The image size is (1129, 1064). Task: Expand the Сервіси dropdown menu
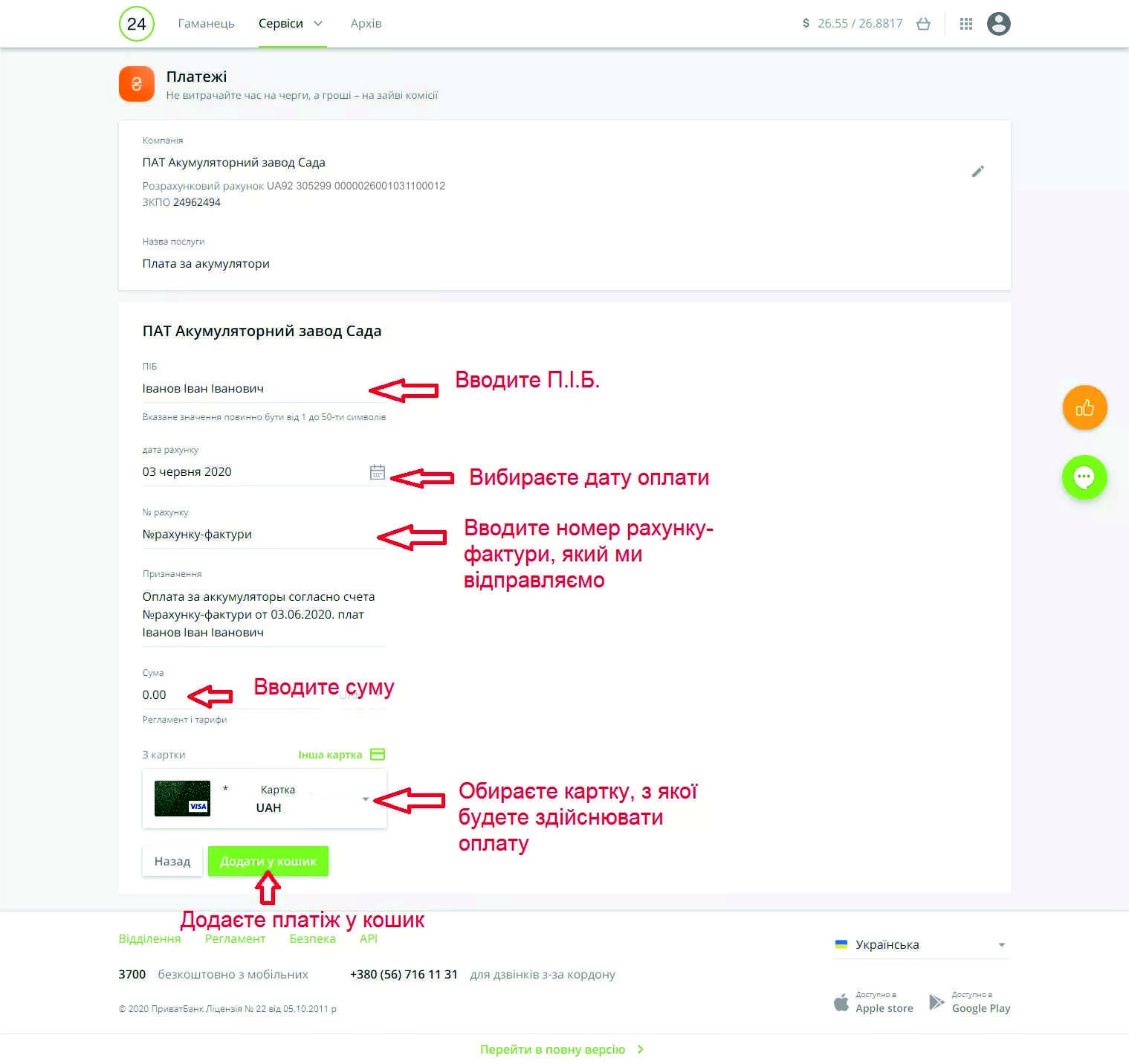click(292, 24)
